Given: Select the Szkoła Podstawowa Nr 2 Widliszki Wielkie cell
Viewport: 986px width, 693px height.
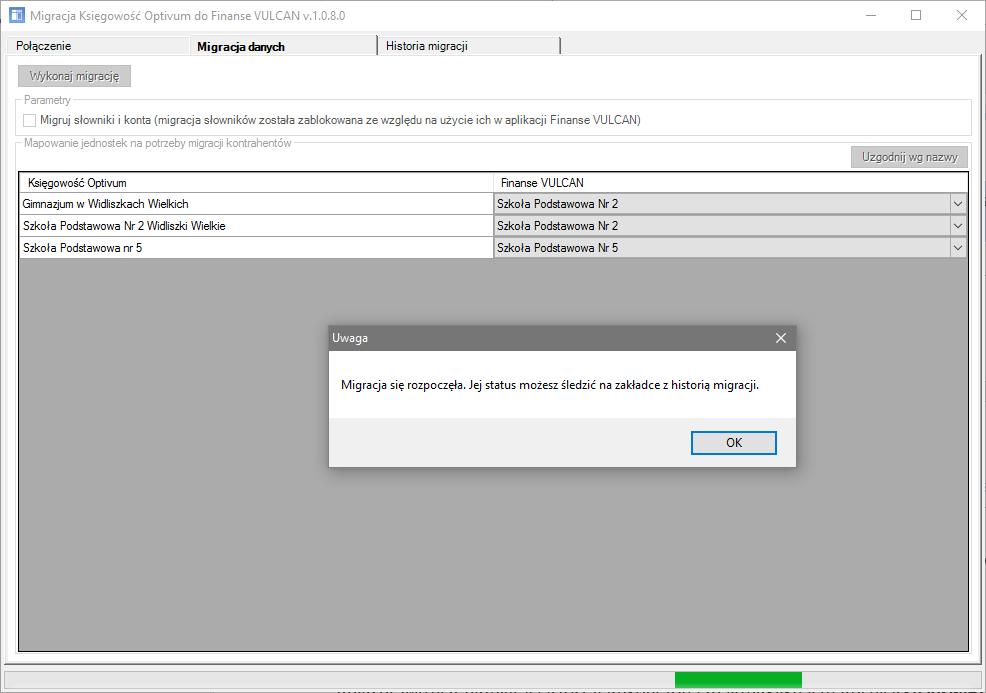Looking at the screenshot, I should 256,226.
